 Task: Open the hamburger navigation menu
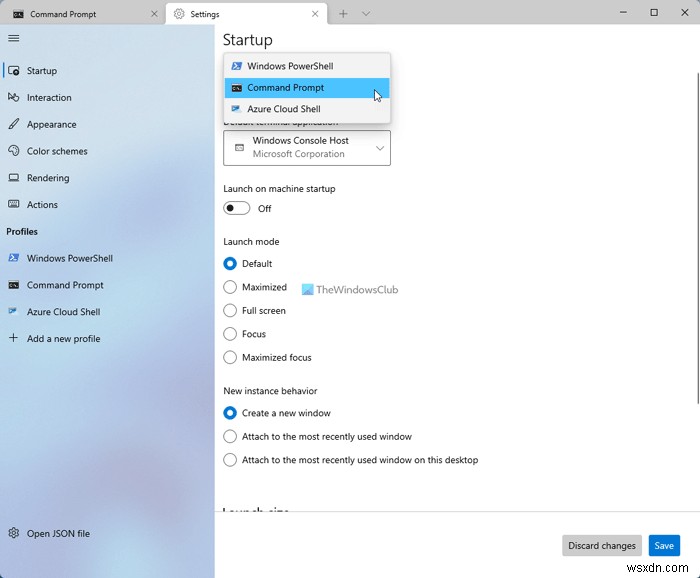point(13,38)
